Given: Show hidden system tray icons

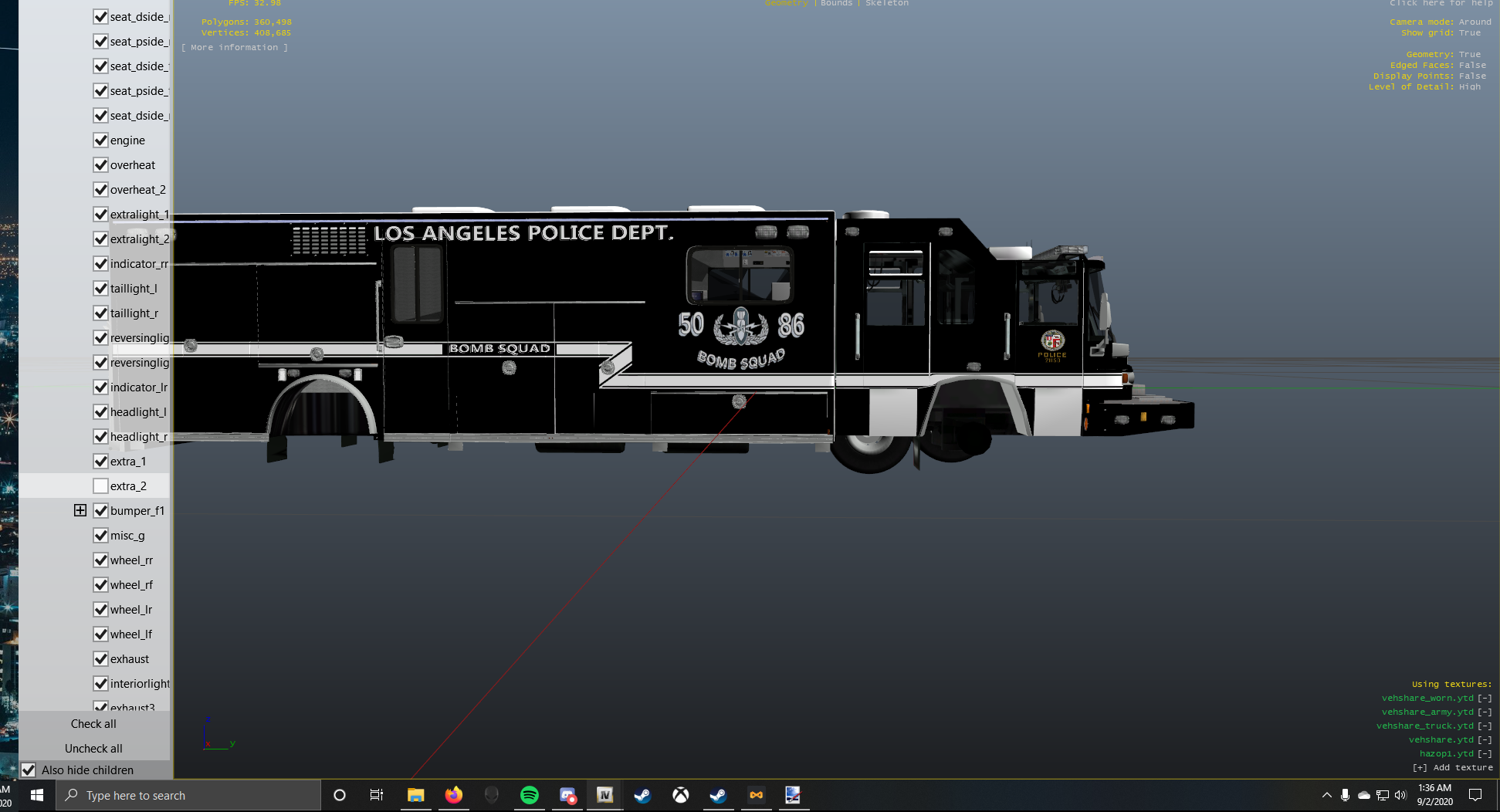Looking at the screenshot, I should tap(1326, 795).
